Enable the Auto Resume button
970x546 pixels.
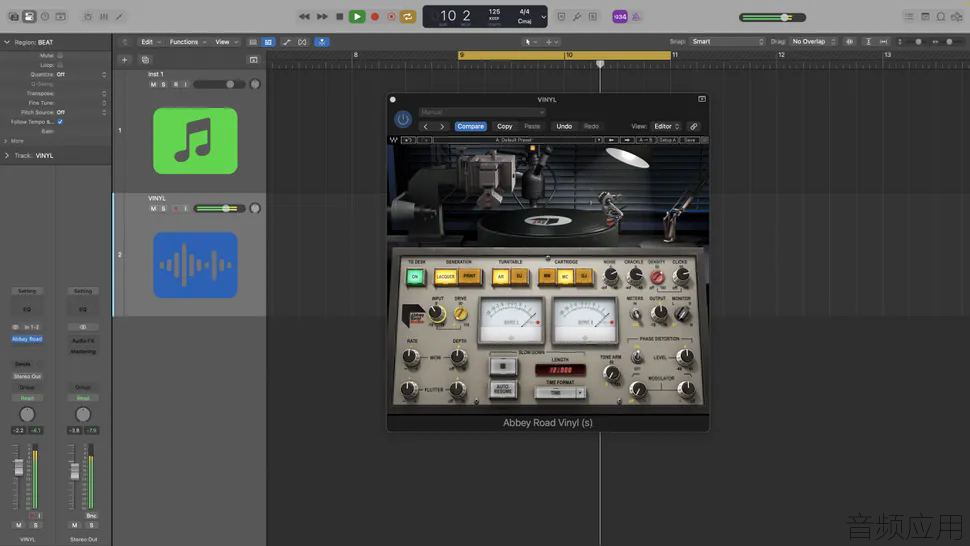coord(503,390)
